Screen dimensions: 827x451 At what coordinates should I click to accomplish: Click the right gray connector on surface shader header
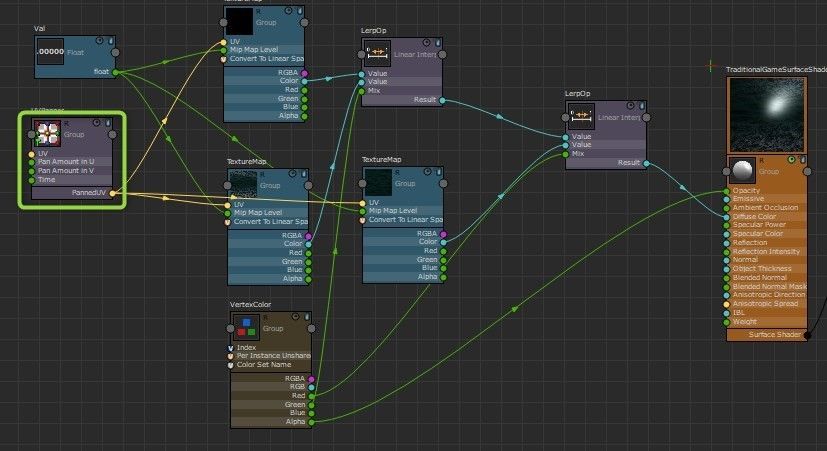coord(807,171)
